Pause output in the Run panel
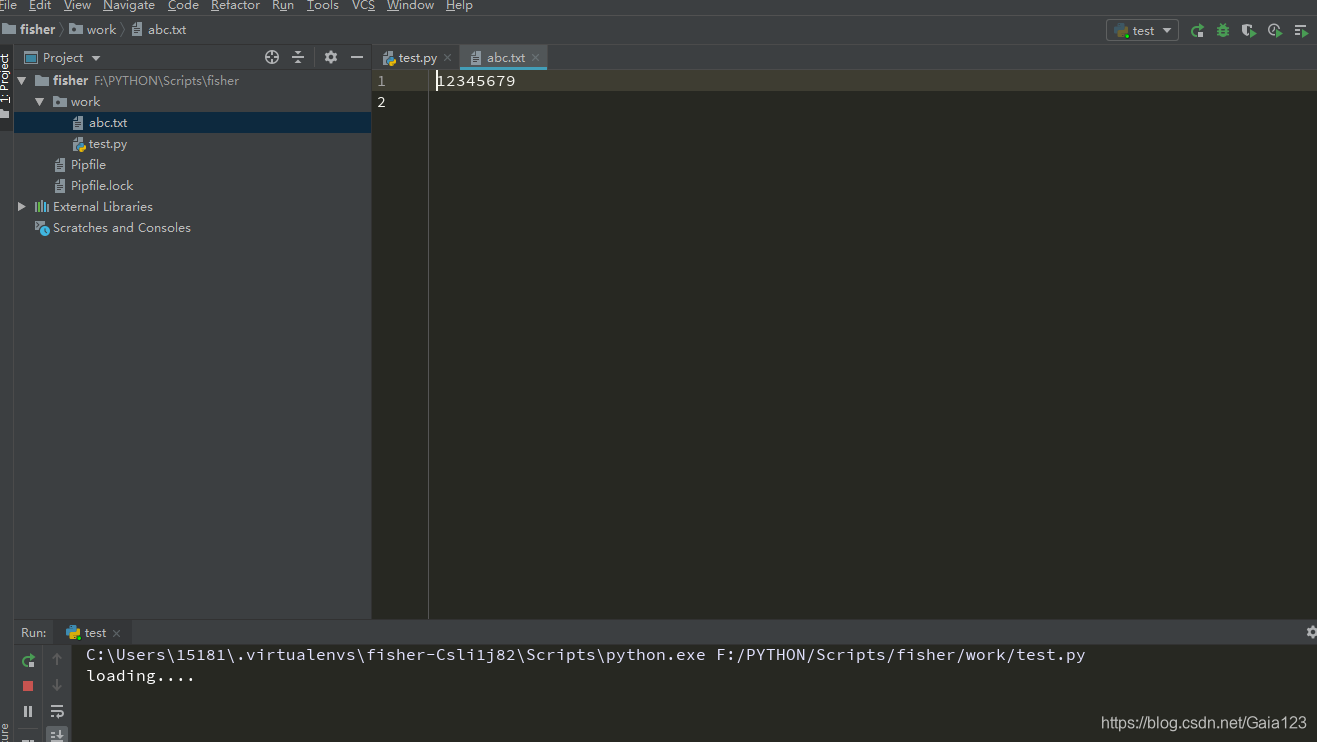Image resolution: width=1317 pixels, height=742 pixels. tap(28, 712)
